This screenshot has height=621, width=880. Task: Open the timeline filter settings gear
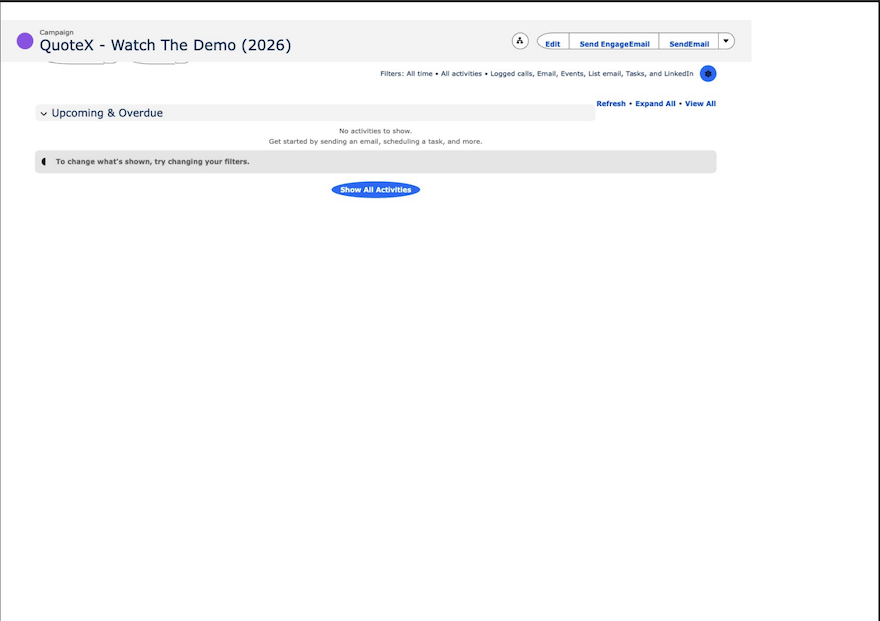(708, 73)
